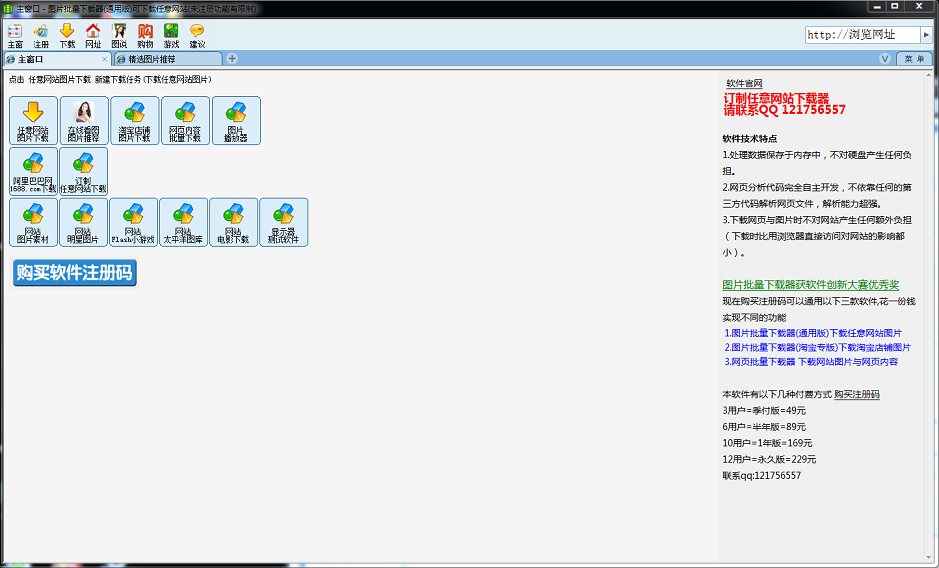Open the 图说 toolbar icon
This screenshot has height=568, width=939.
point(119,36)
